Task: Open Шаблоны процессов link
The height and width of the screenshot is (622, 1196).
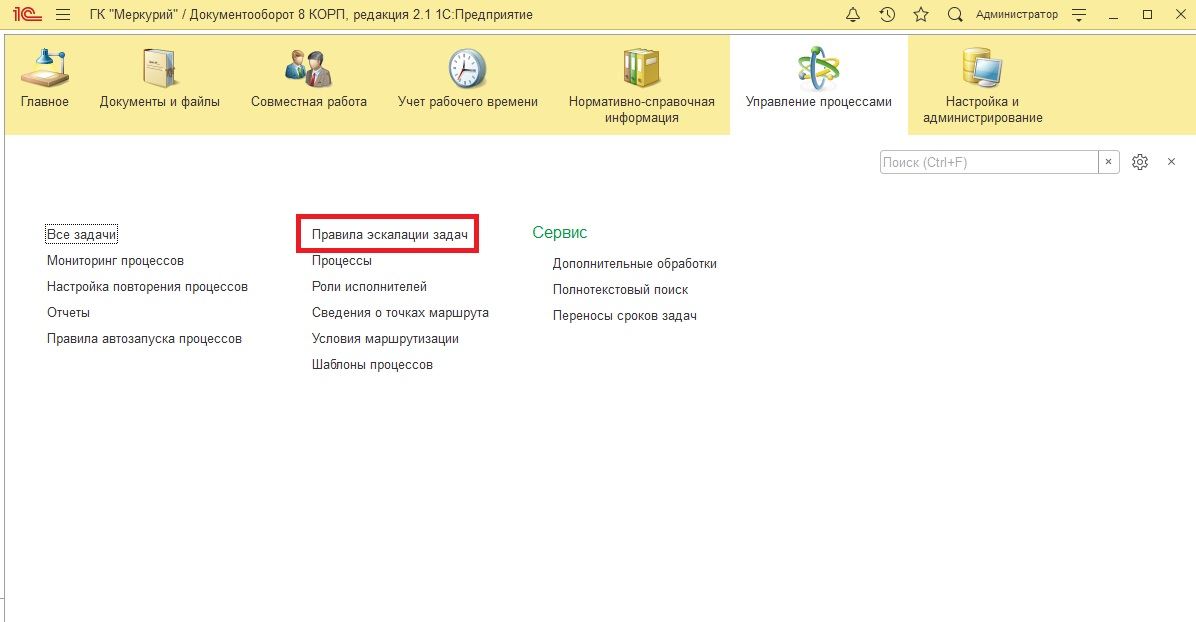Action: (x=372, y=365)
